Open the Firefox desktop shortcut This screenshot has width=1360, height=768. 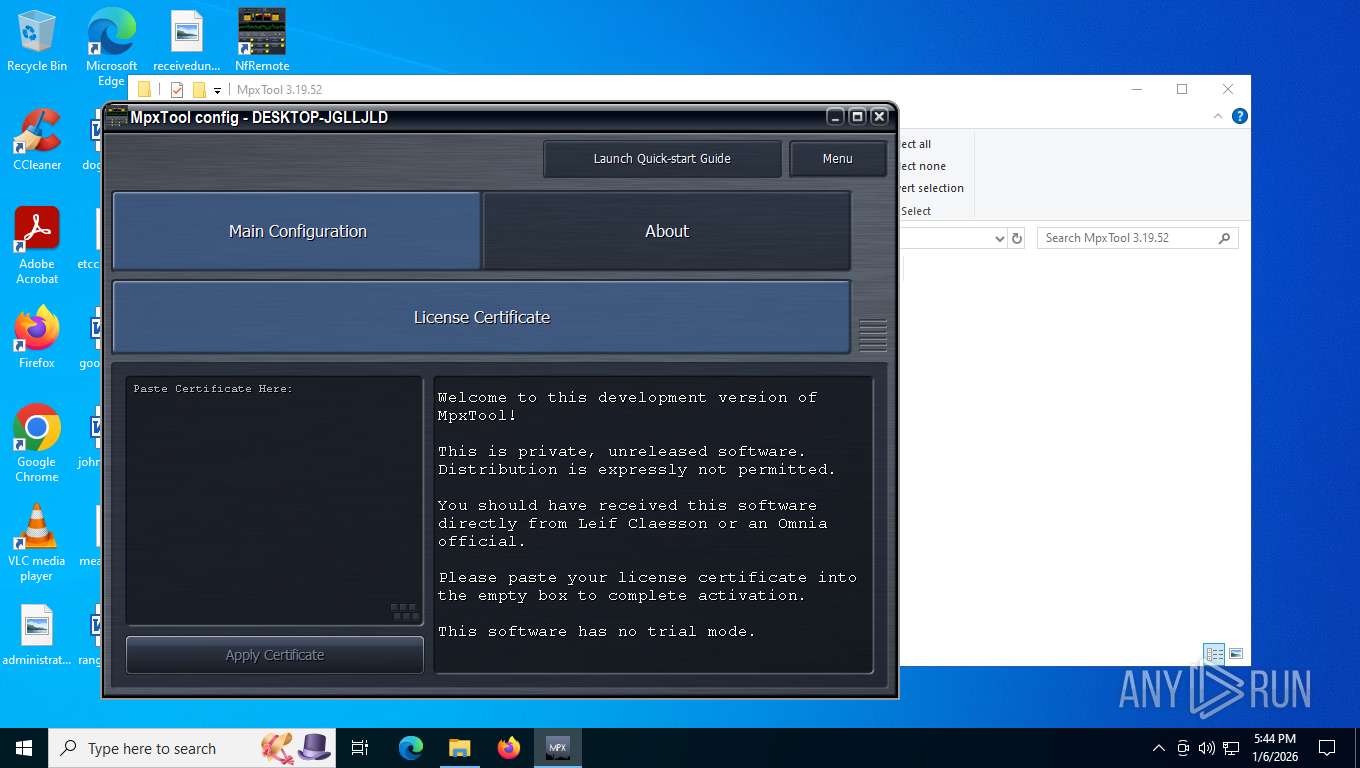tap(37, 338)
